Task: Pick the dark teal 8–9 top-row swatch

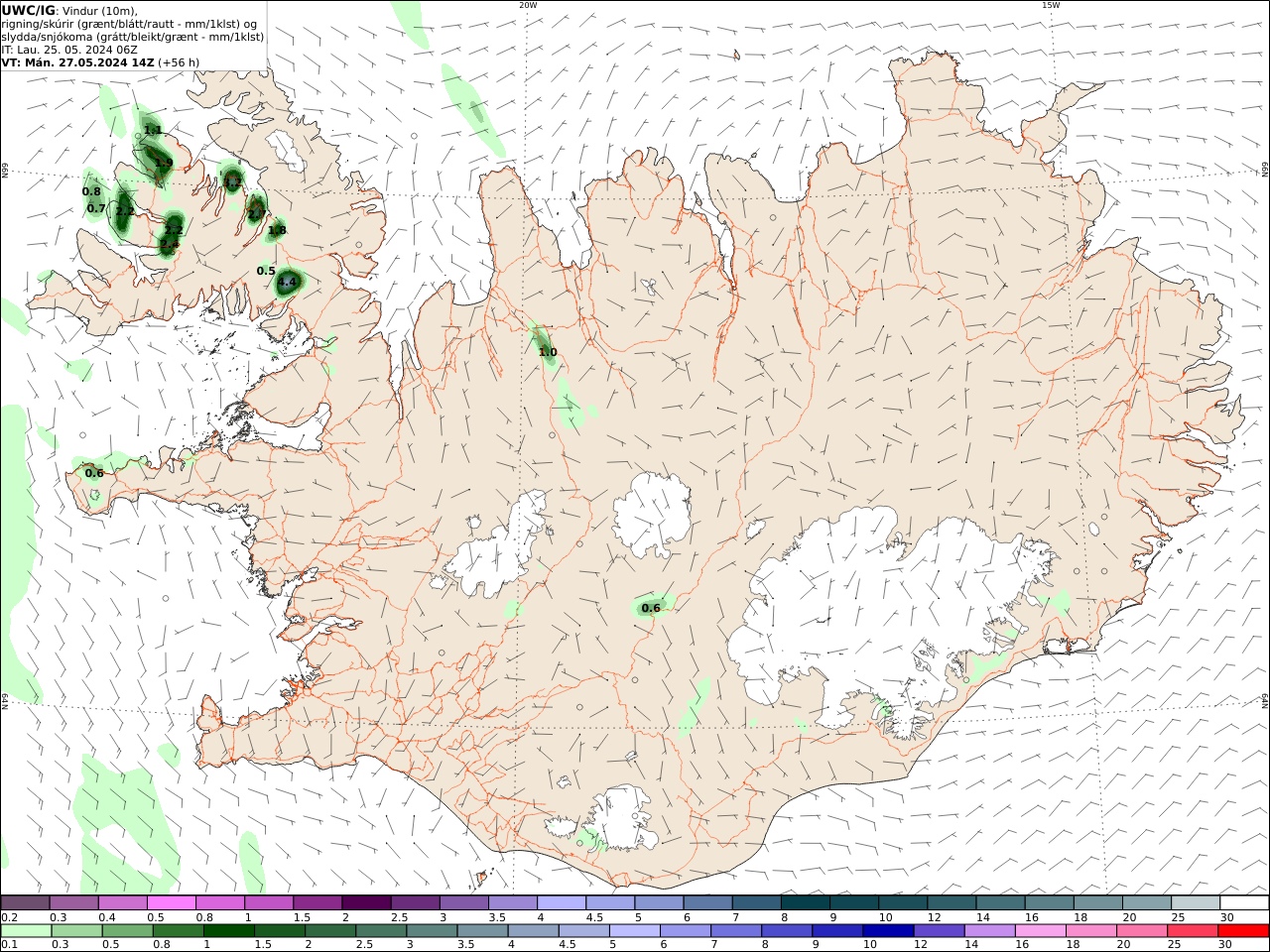Action: [x=805, y=902]
